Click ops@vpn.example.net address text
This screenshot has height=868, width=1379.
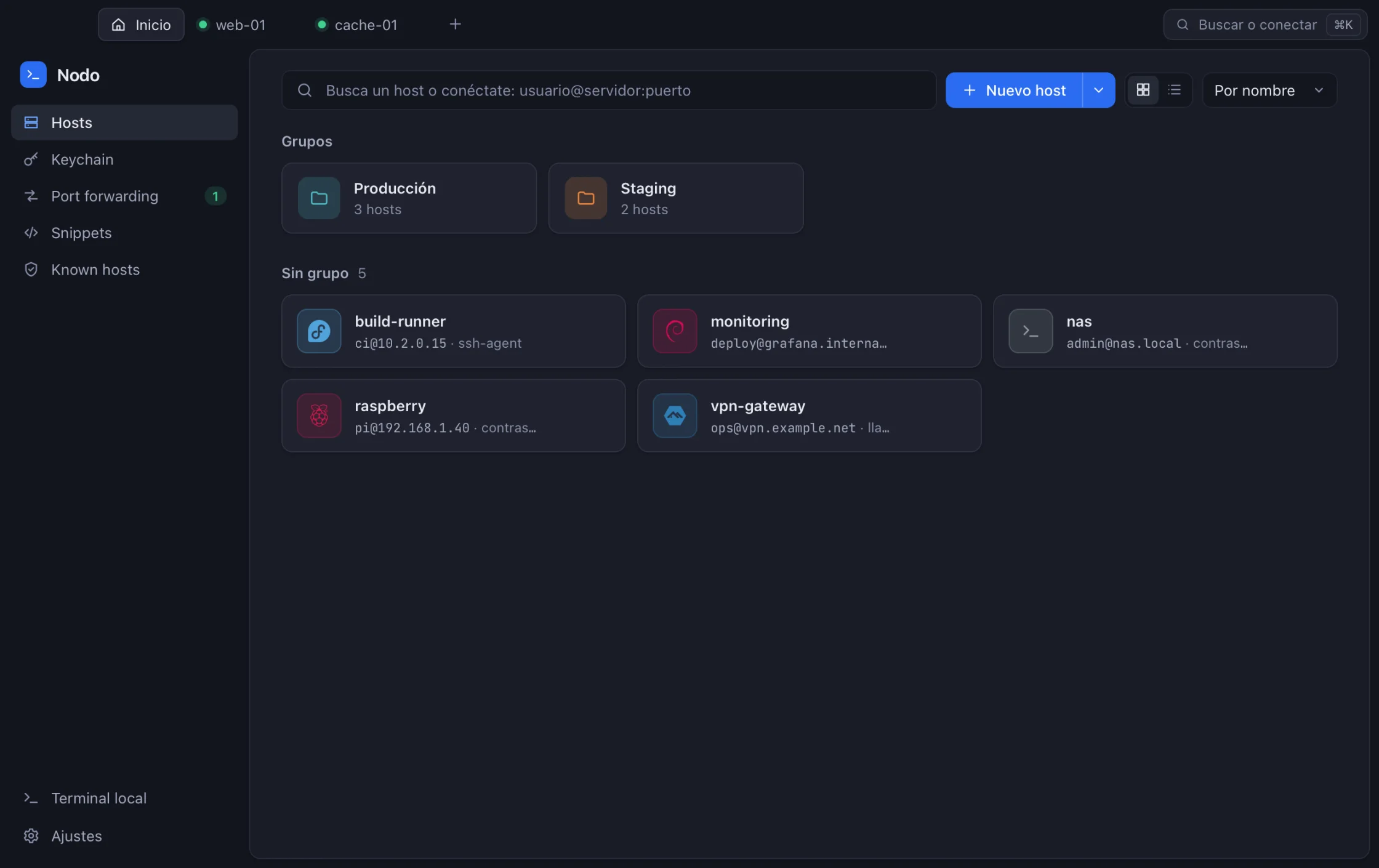783,428
